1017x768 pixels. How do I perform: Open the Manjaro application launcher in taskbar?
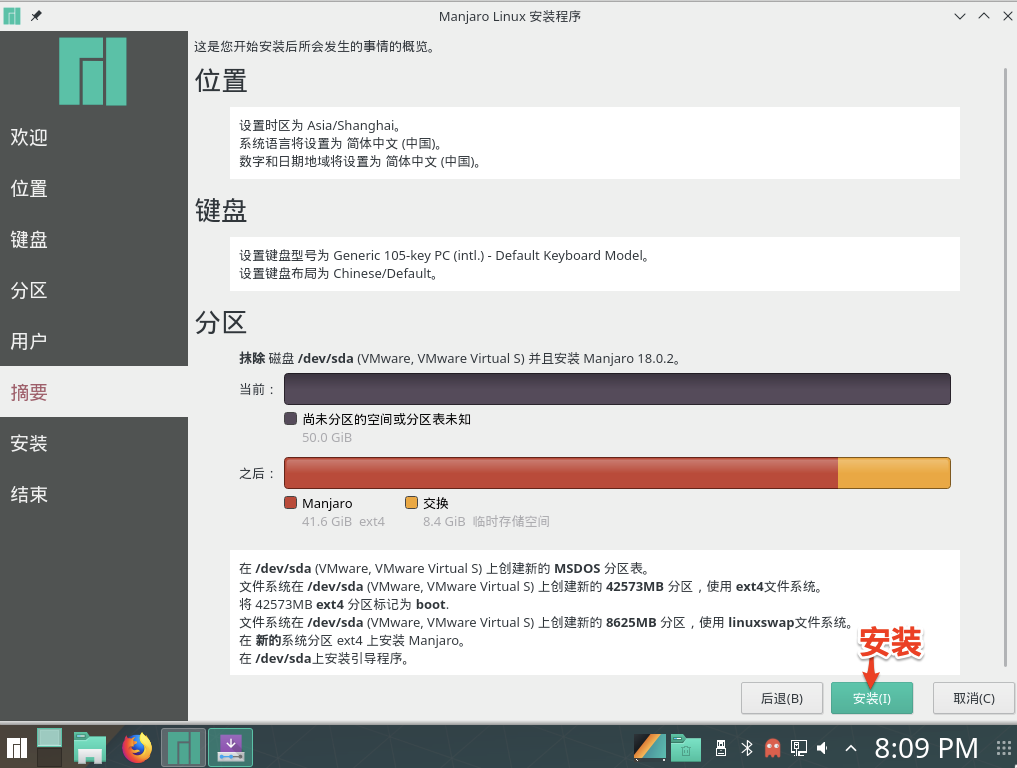pyautogui.click(x=16, y=748)
